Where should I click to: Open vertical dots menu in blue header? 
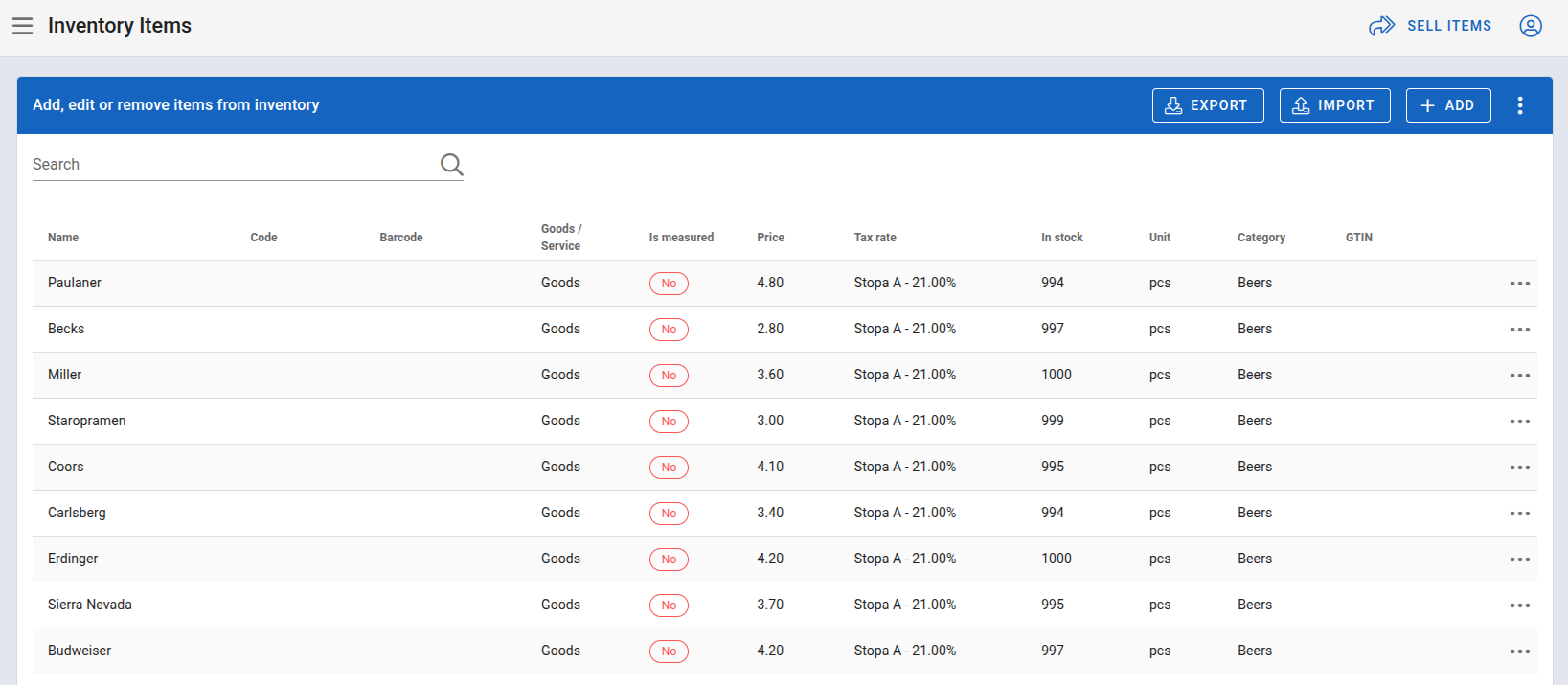pyautogui.click(x=1520, y=105)
